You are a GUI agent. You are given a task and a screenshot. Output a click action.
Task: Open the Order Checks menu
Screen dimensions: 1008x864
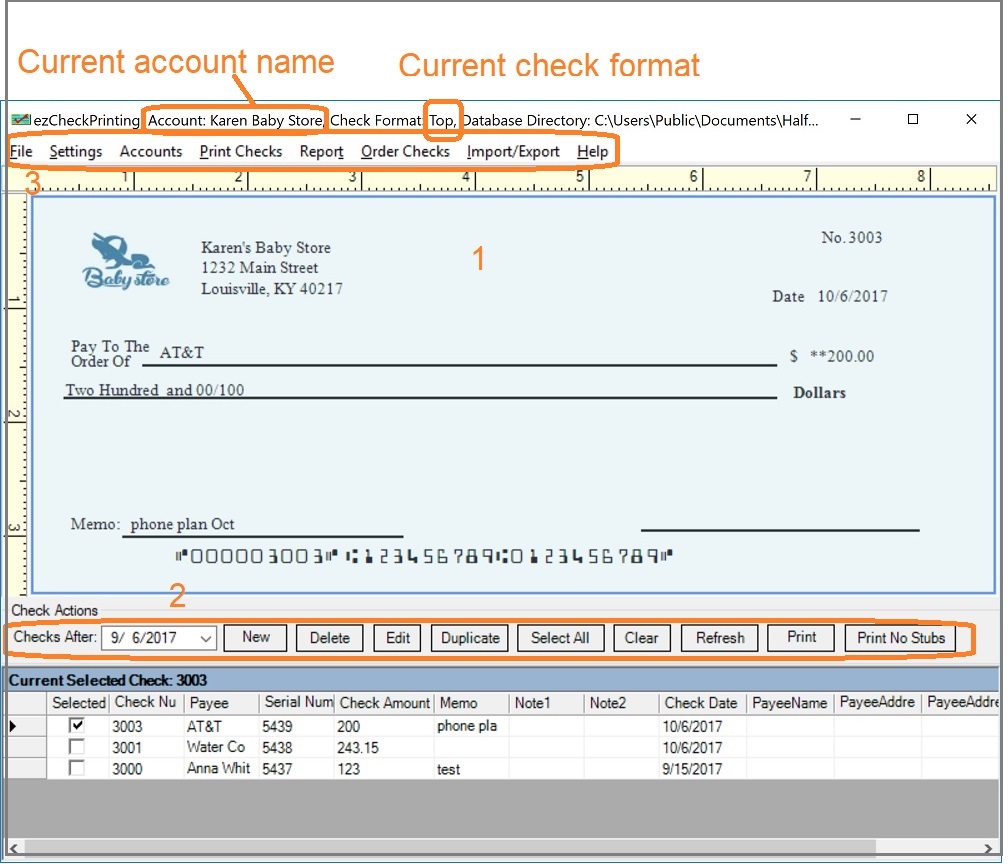[405, 152]
